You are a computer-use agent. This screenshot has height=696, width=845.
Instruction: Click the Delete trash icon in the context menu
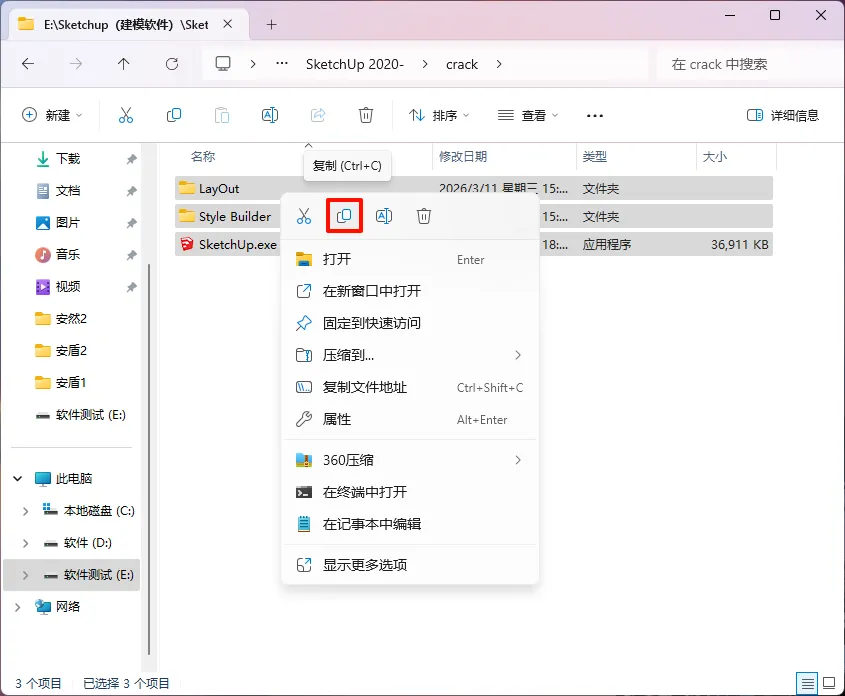click(424, 216)
